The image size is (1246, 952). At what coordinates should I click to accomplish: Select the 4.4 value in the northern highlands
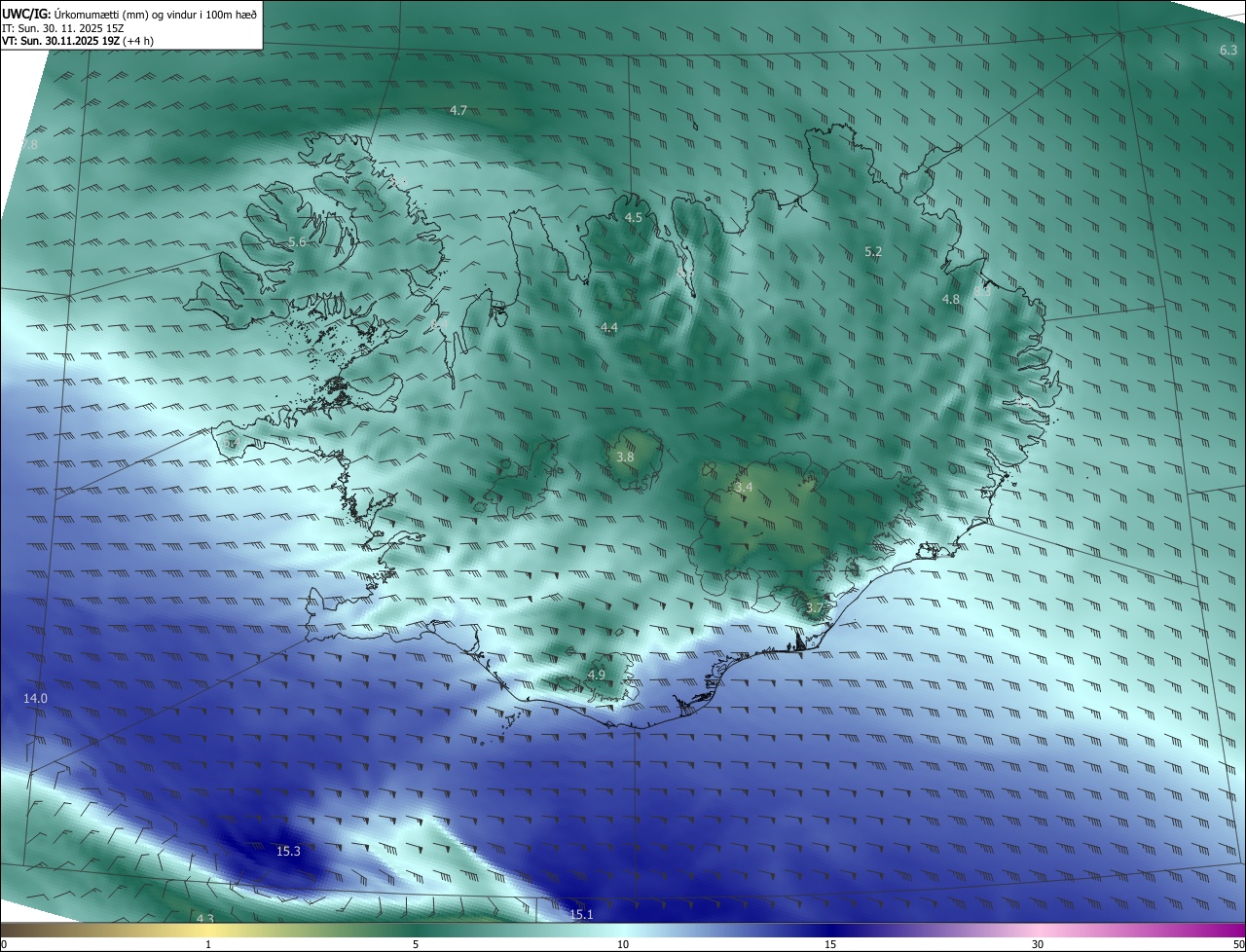tap(609, 327)
